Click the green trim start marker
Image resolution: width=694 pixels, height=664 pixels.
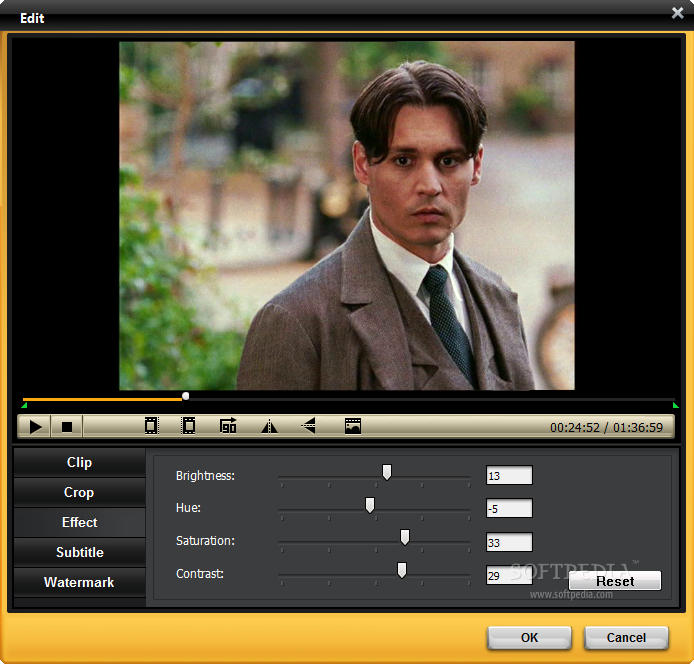(24, 405)
